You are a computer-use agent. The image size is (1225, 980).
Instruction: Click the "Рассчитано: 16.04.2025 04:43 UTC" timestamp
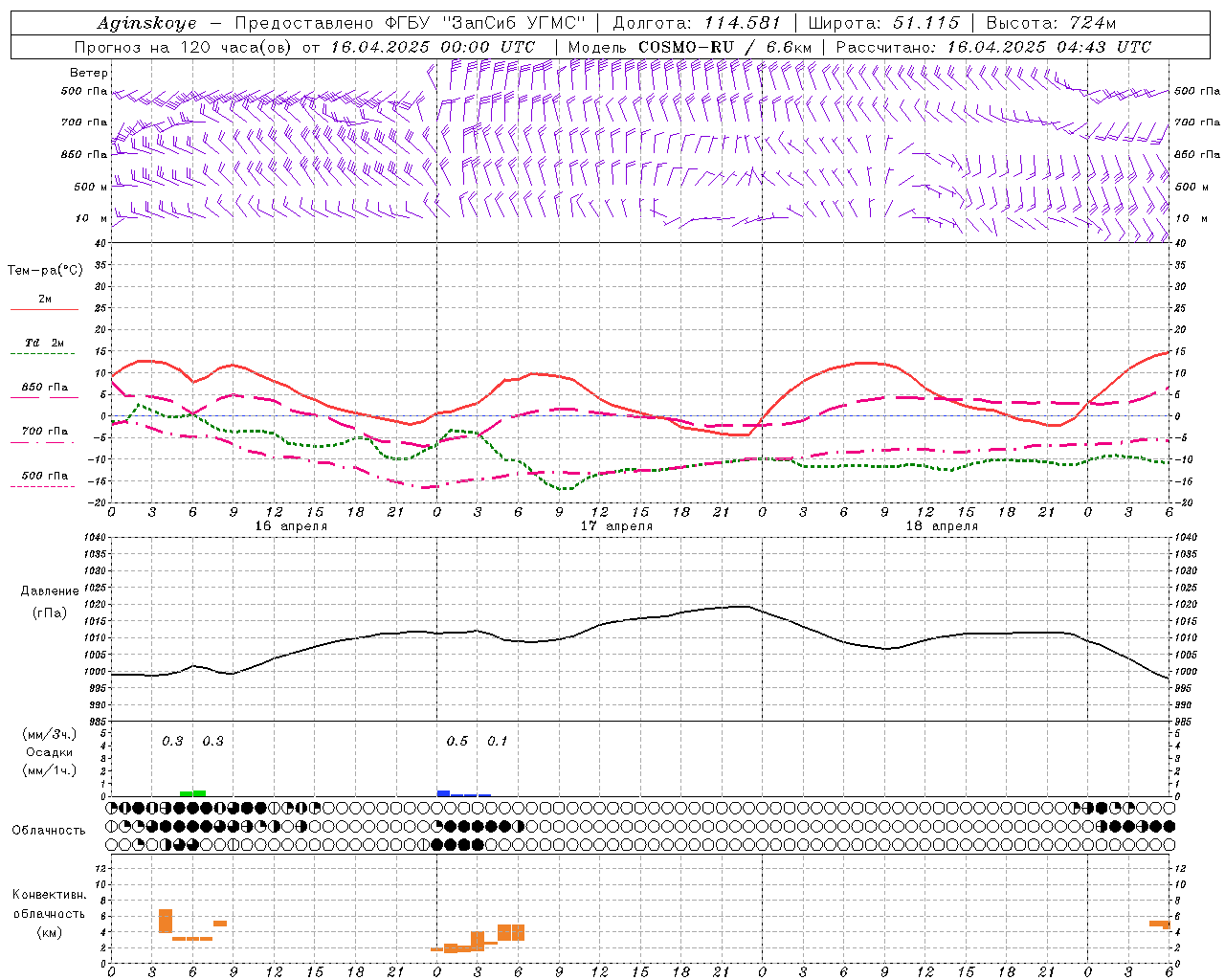point(993,47)
